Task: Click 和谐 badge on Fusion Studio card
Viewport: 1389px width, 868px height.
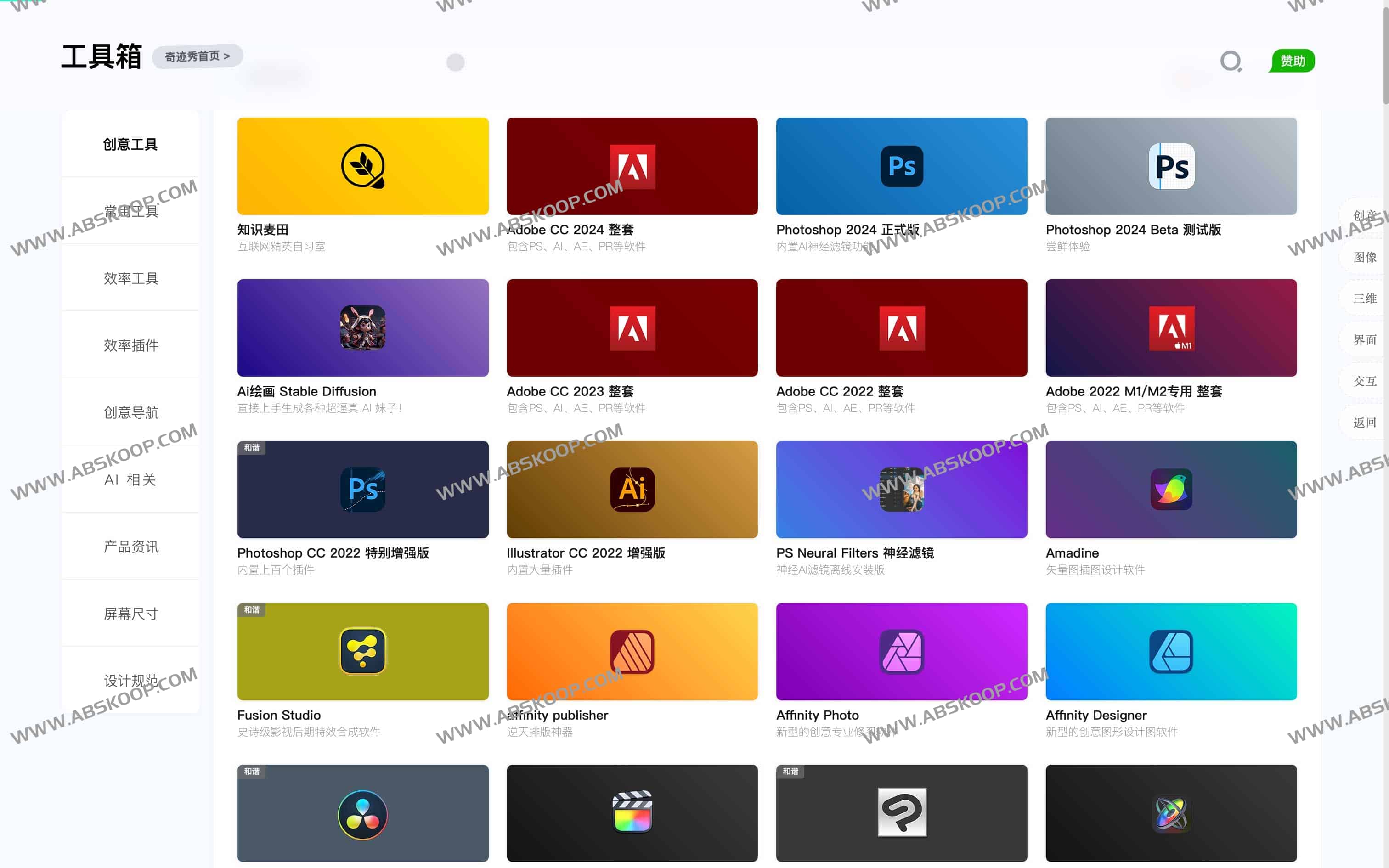Action: coord(251,610)
